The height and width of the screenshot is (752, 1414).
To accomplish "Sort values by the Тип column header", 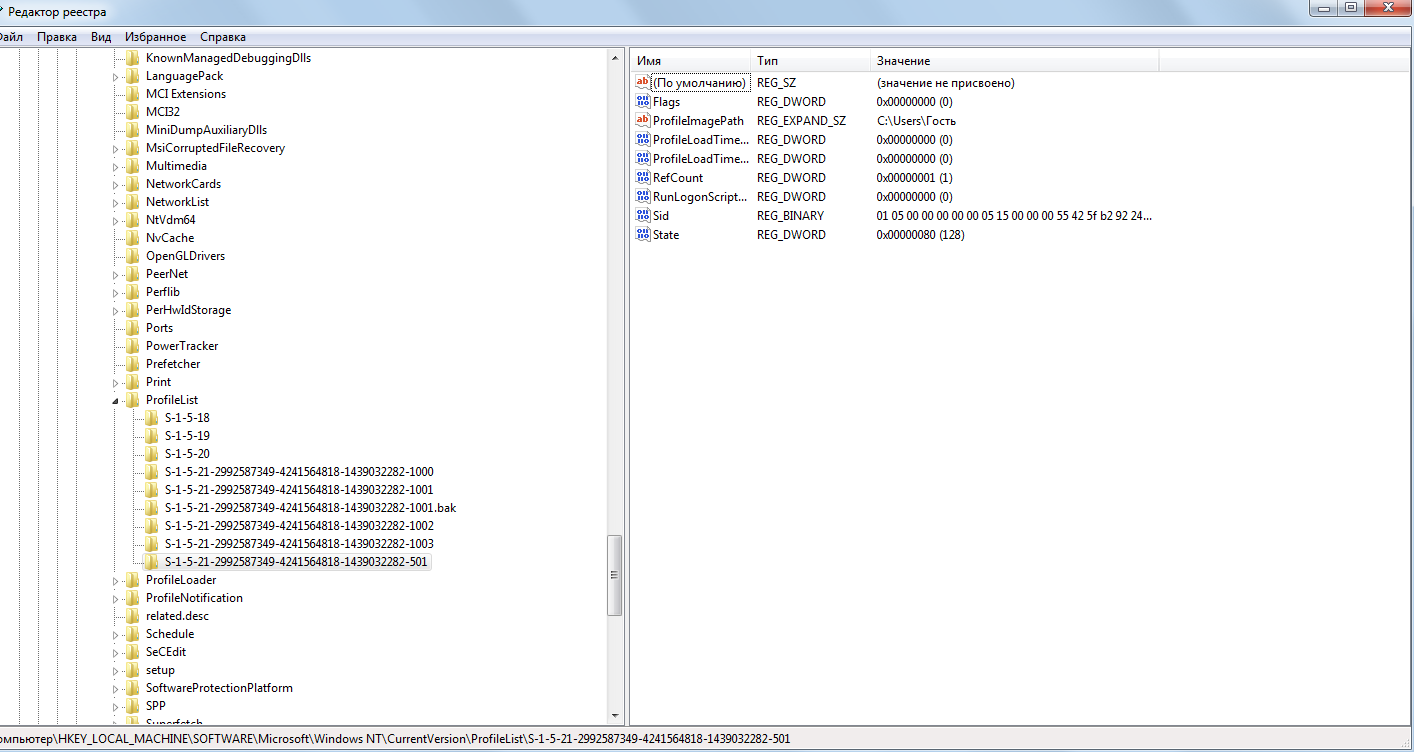I will [810, 61].
